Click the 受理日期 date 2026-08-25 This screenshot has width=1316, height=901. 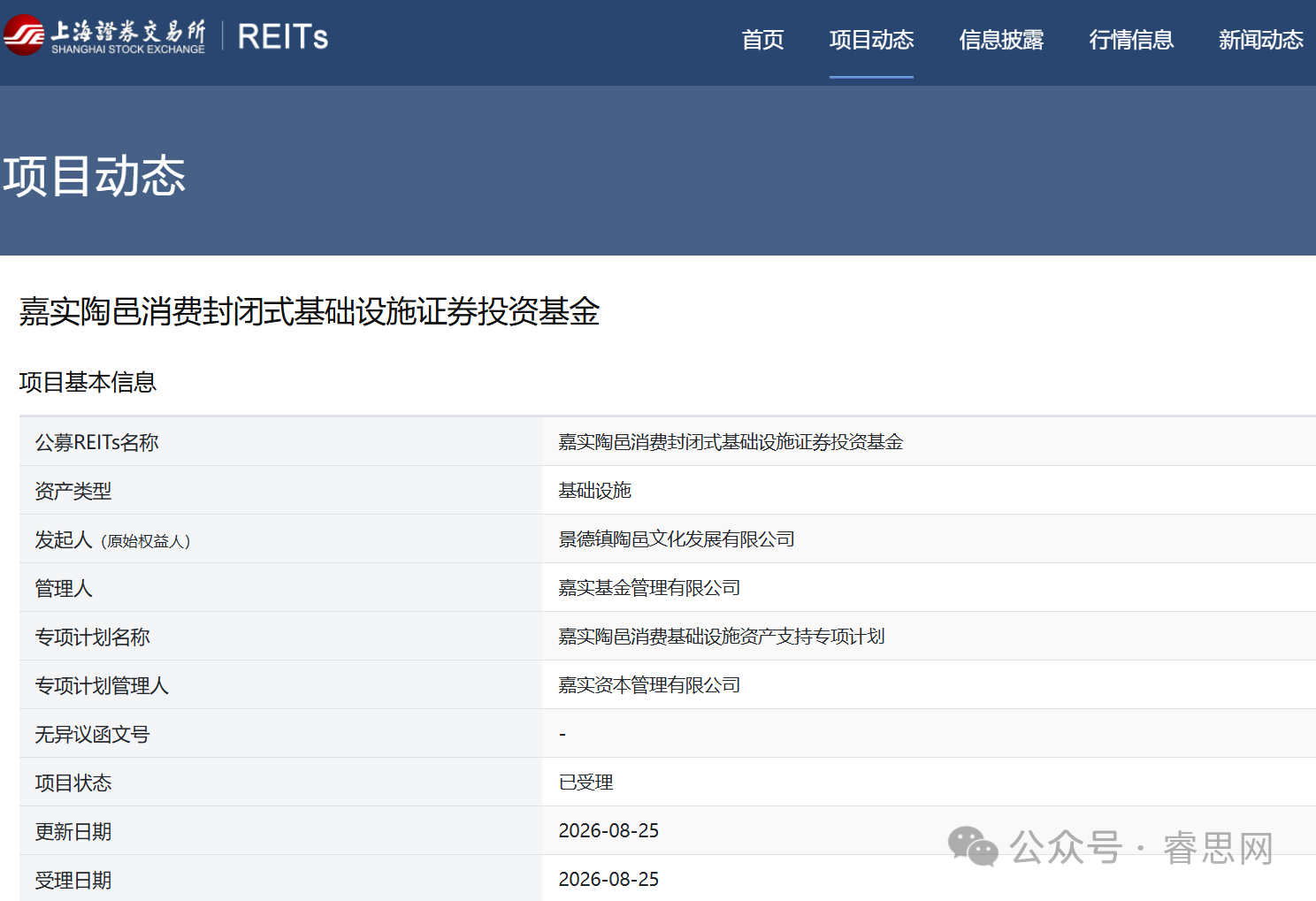click(608, 880)
